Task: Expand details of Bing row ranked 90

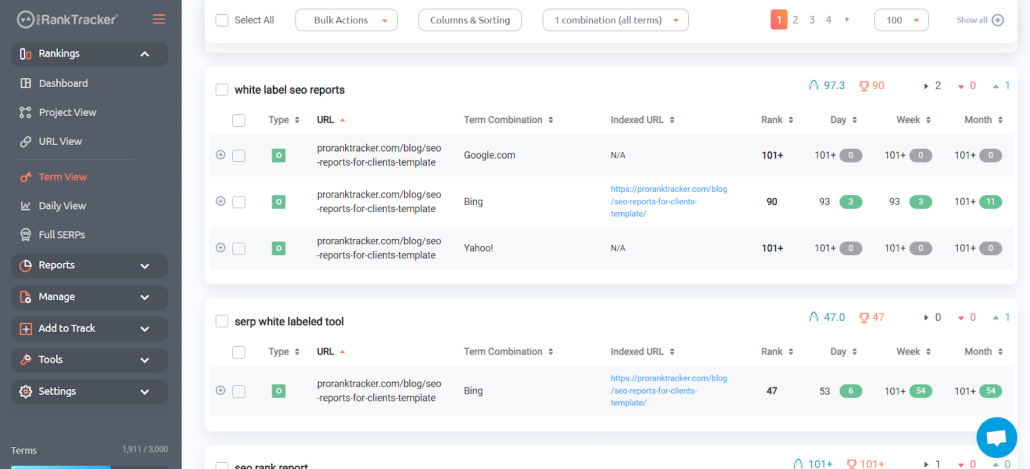Action: click(221, 201)
